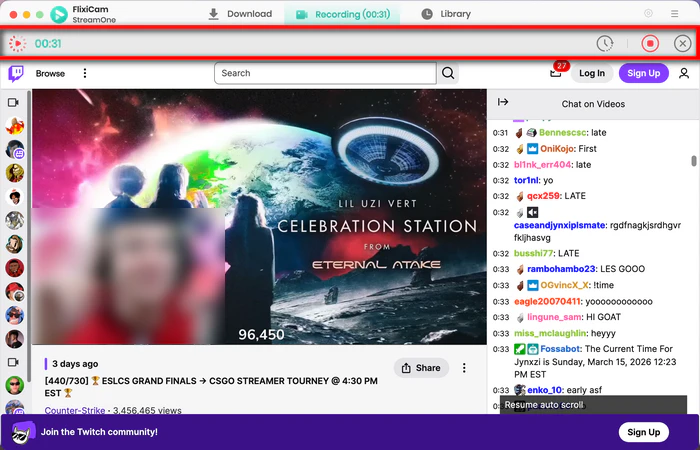Click chat username OniKojo
This screenshot has height=450, width=700.
pos(557,149)
